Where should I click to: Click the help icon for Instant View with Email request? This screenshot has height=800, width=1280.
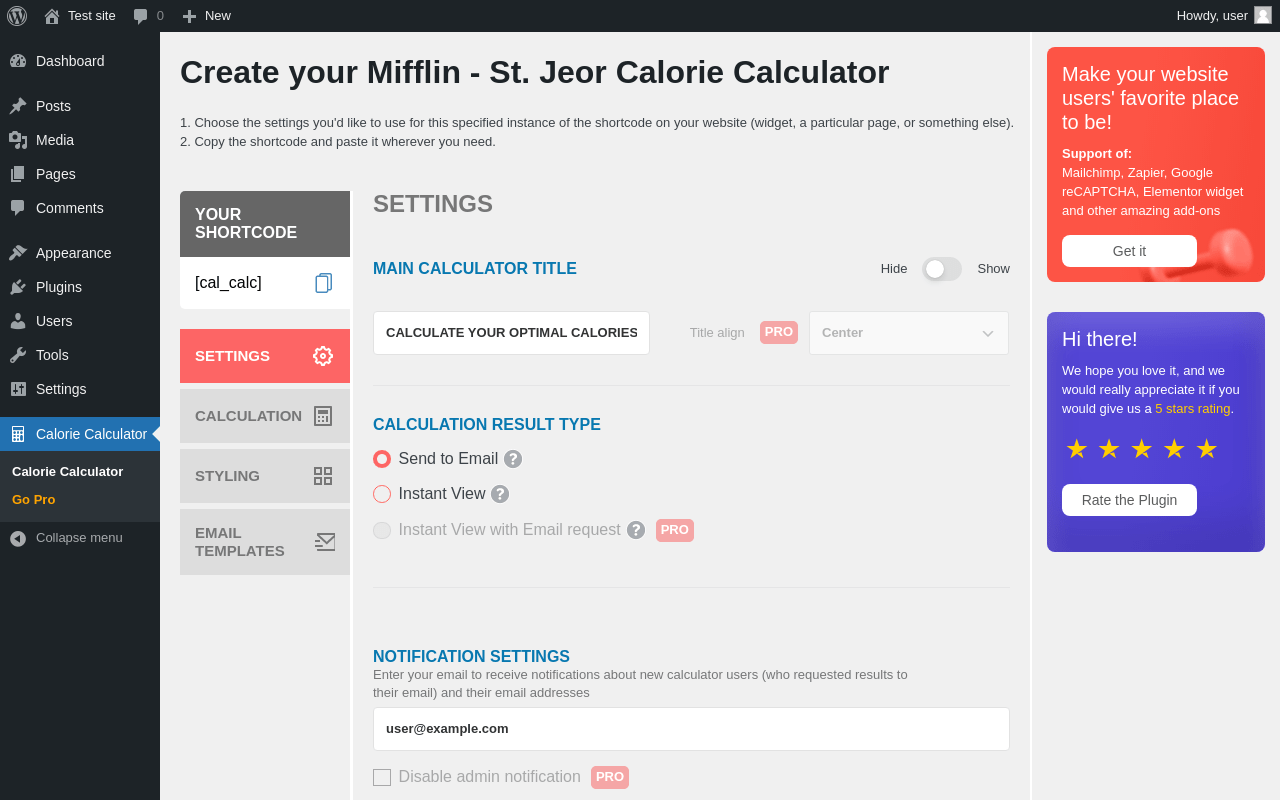click(x=636, y=530)
